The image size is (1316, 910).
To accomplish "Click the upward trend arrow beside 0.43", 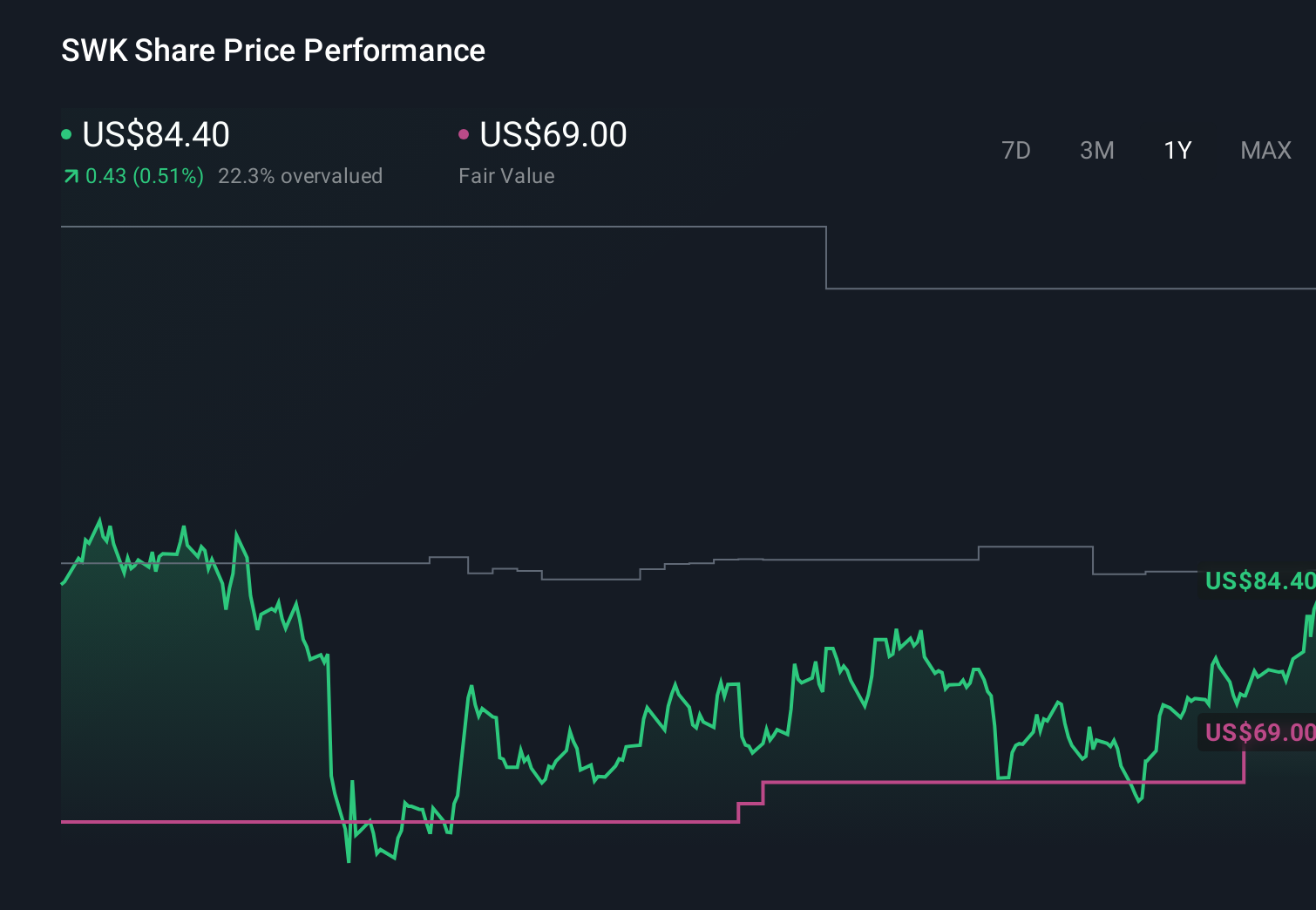I will 71,175.
